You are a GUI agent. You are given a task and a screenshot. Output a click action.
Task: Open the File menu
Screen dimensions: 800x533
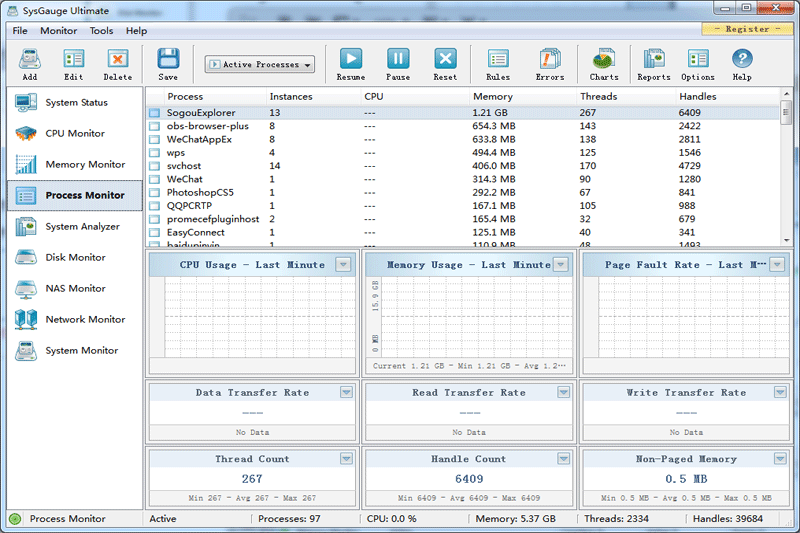20,31
